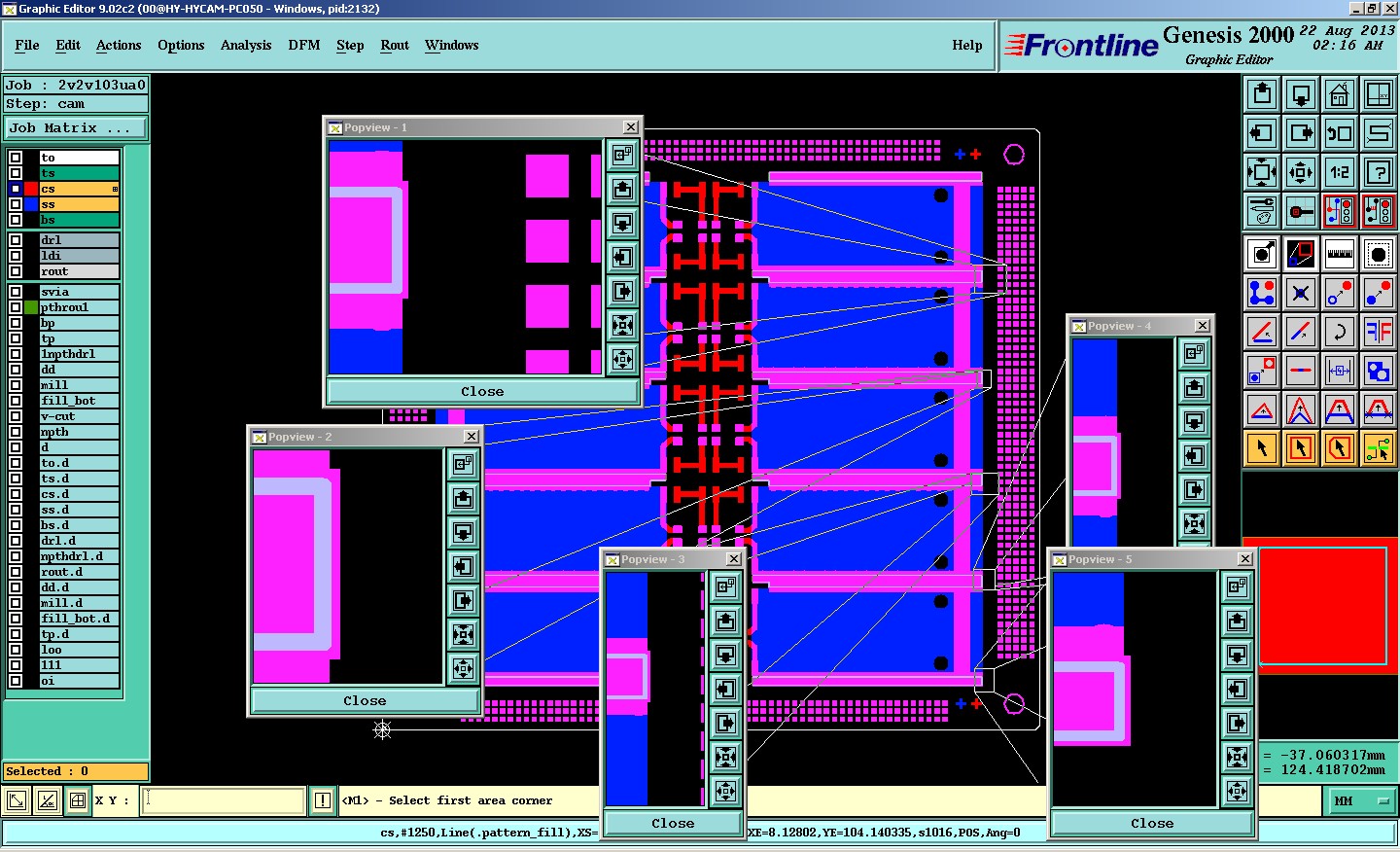
Task: Toggle the checkbox for layer rout
Action: coord(16,271)
